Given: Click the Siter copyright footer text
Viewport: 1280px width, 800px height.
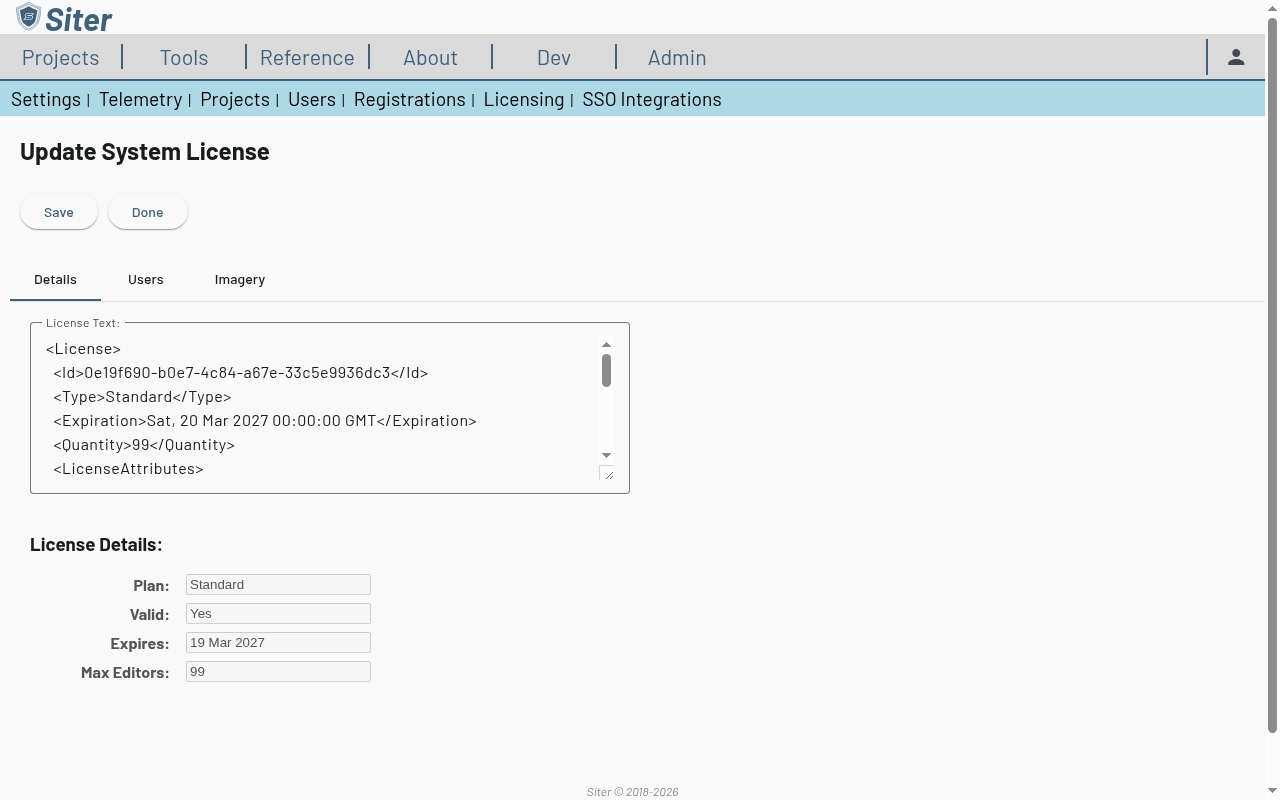Looking at the screenshot, I should pos(632,792).
